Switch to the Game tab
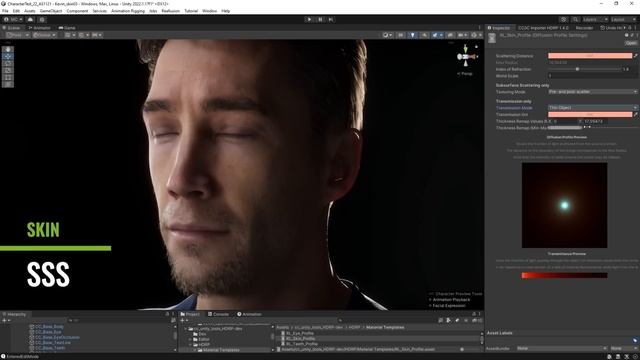The height and width of the screenshot is (360, 640). point(67,28)
